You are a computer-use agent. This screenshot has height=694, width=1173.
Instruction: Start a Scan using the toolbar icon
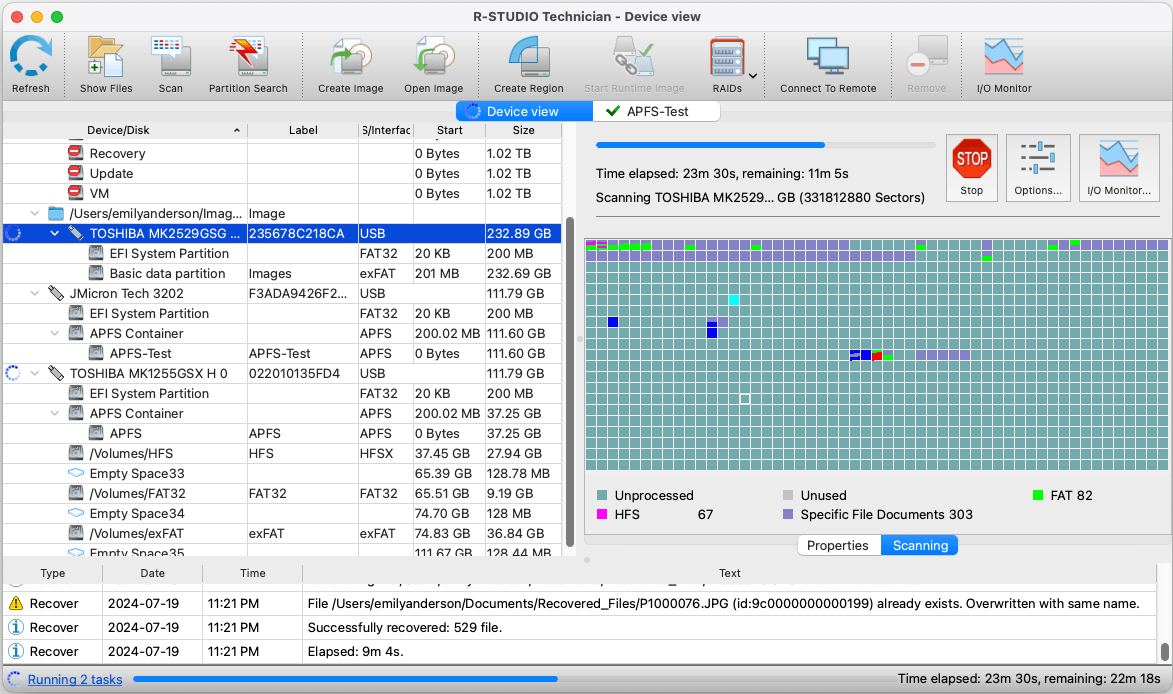pos(171,65)
